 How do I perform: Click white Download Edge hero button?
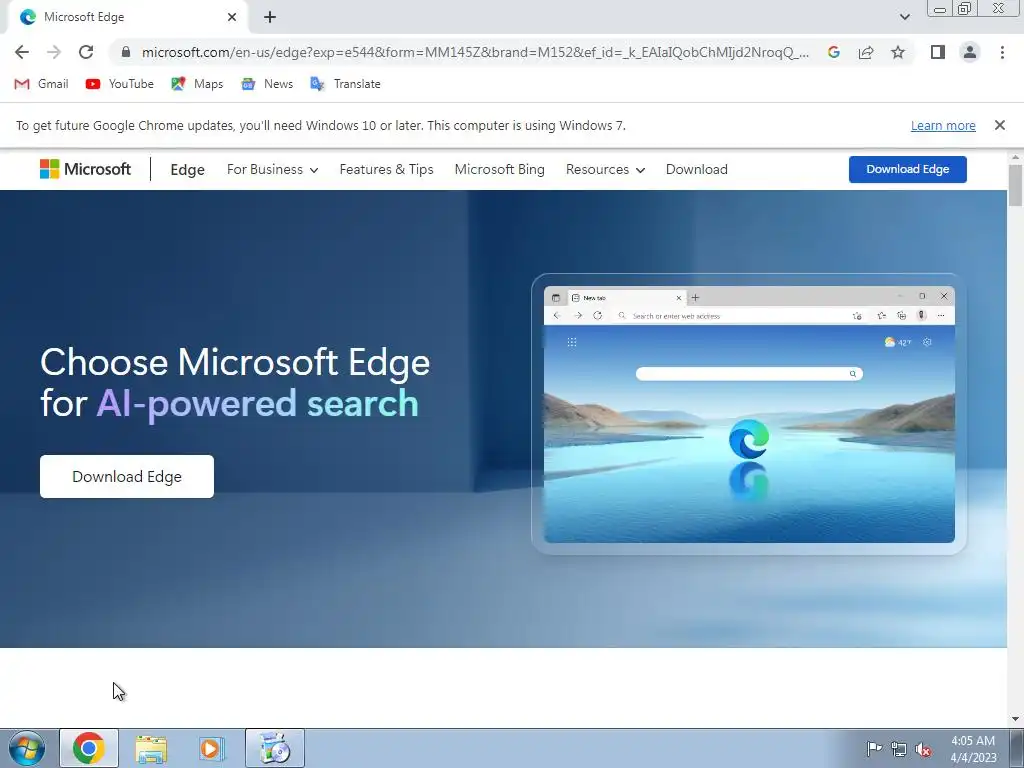click(x=127, y=477)
